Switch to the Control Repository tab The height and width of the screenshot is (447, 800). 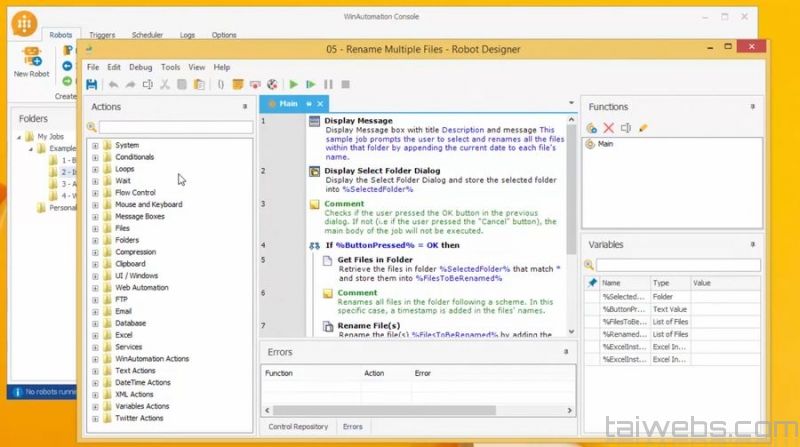[x=298, y=427]
